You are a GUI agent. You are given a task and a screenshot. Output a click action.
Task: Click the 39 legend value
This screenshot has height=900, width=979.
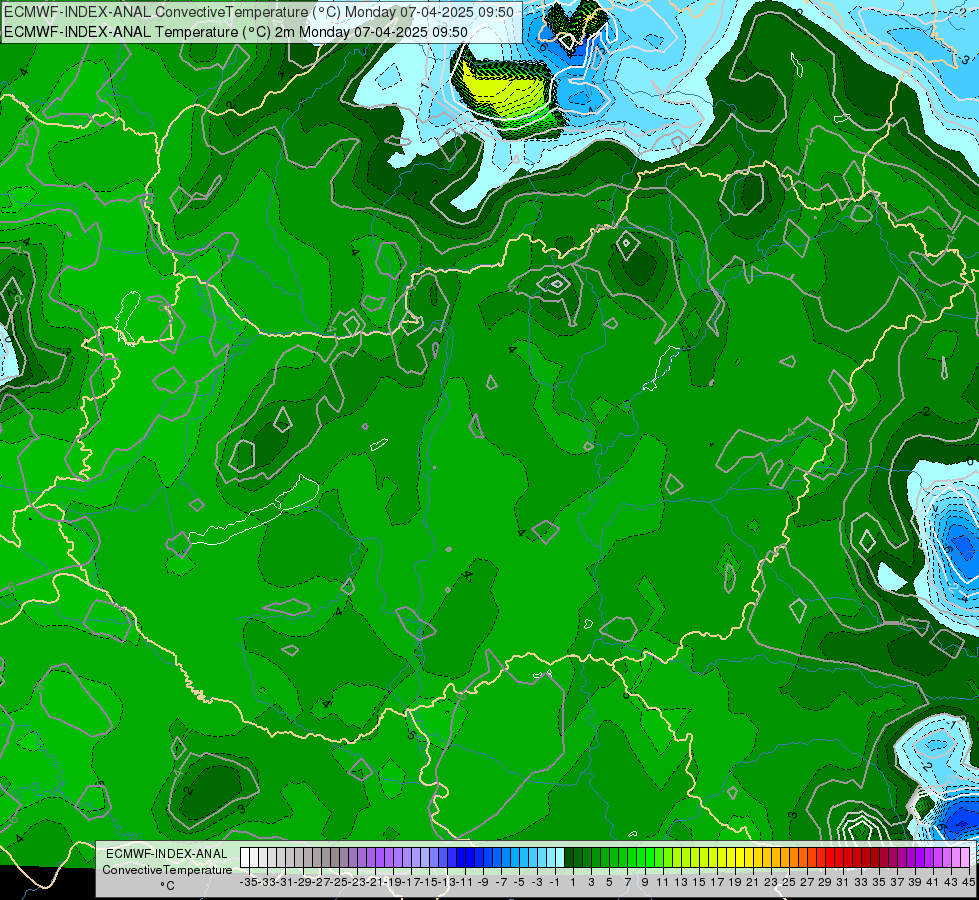click(x=915, y=882)
